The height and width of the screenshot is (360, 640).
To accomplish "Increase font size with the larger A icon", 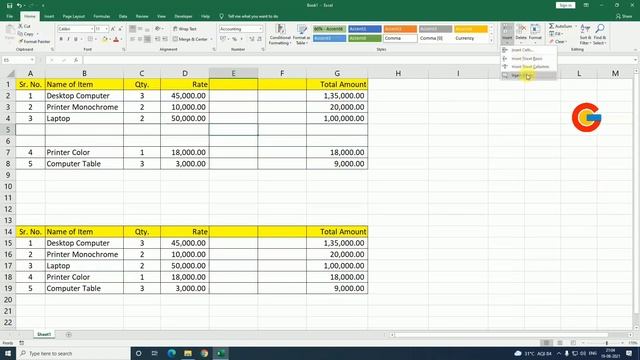I will 113,29.
